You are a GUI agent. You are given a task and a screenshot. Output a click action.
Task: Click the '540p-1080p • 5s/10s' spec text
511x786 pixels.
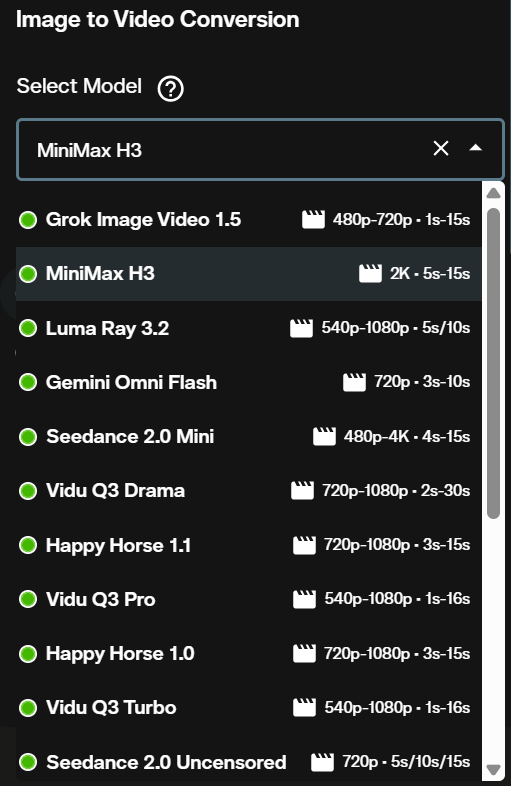(396, 328)
